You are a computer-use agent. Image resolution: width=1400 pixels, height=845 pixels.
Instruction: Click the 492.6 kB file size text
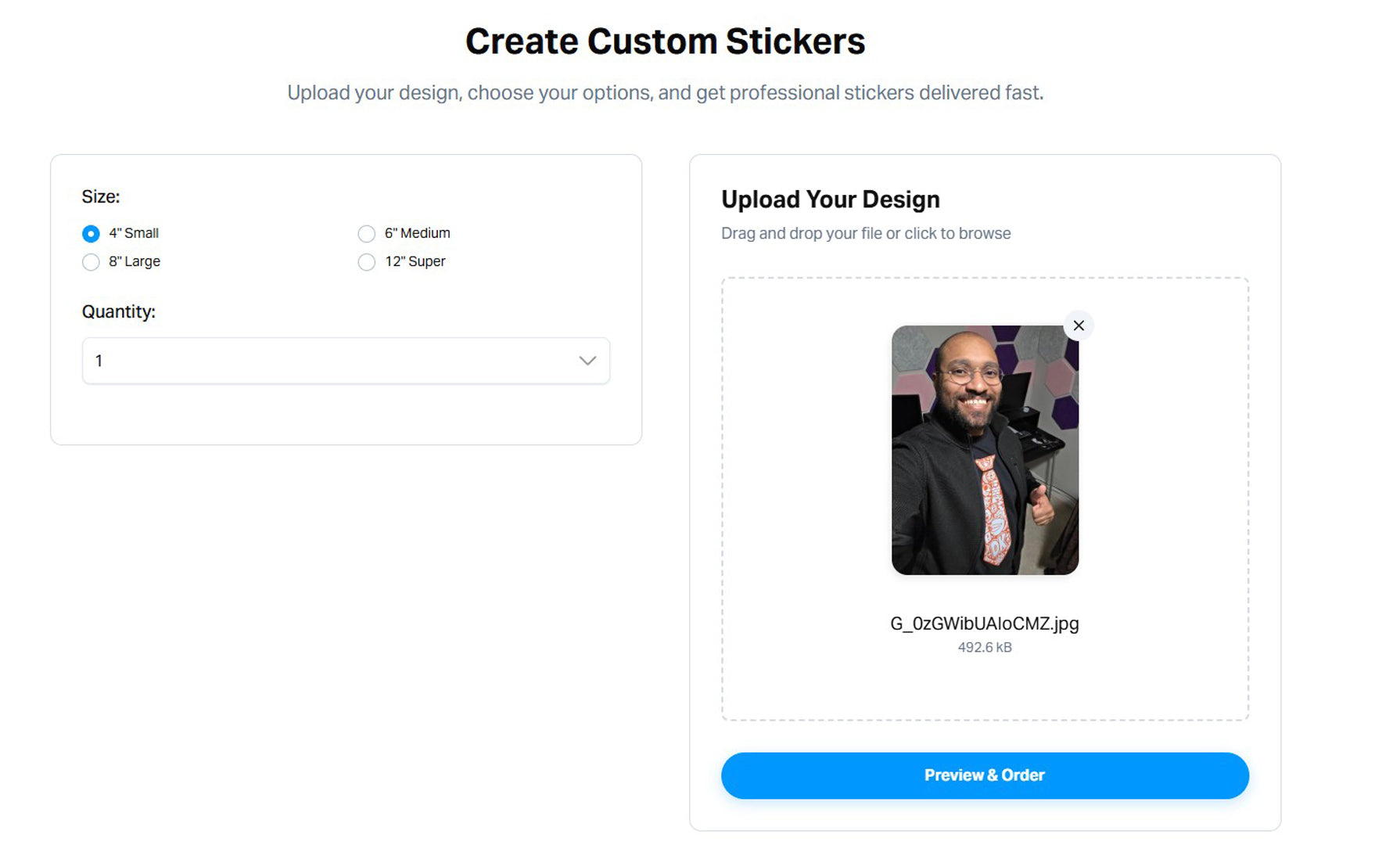(x=984, y=648)
